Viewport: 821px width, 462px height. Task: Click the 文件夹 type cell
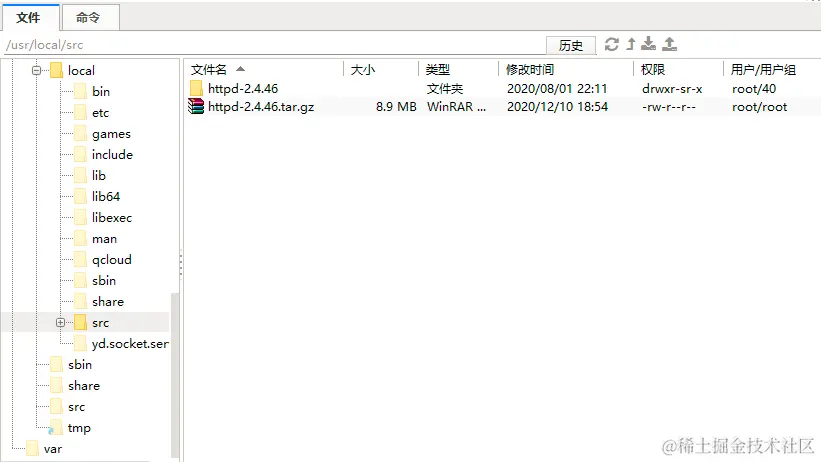tap(445, 89)
